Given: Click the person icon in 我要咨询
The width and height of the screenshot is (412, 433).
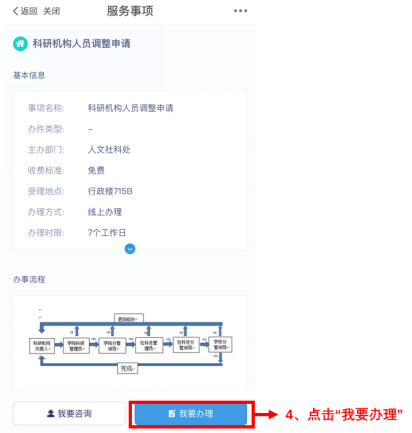Looking at the screenshot, I should (x=51, y=413).
